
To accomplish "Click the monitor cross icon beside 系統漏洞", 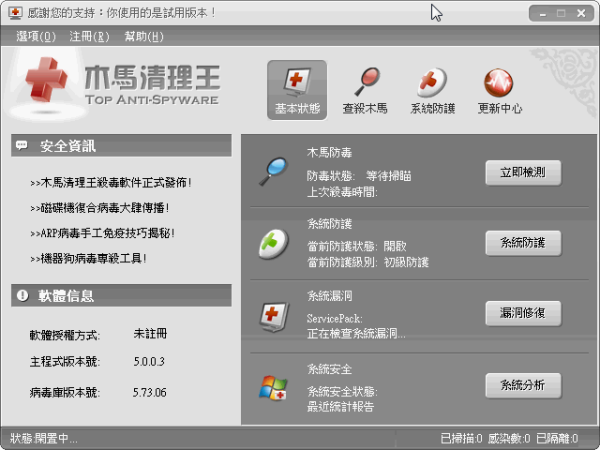I will 274,317.
